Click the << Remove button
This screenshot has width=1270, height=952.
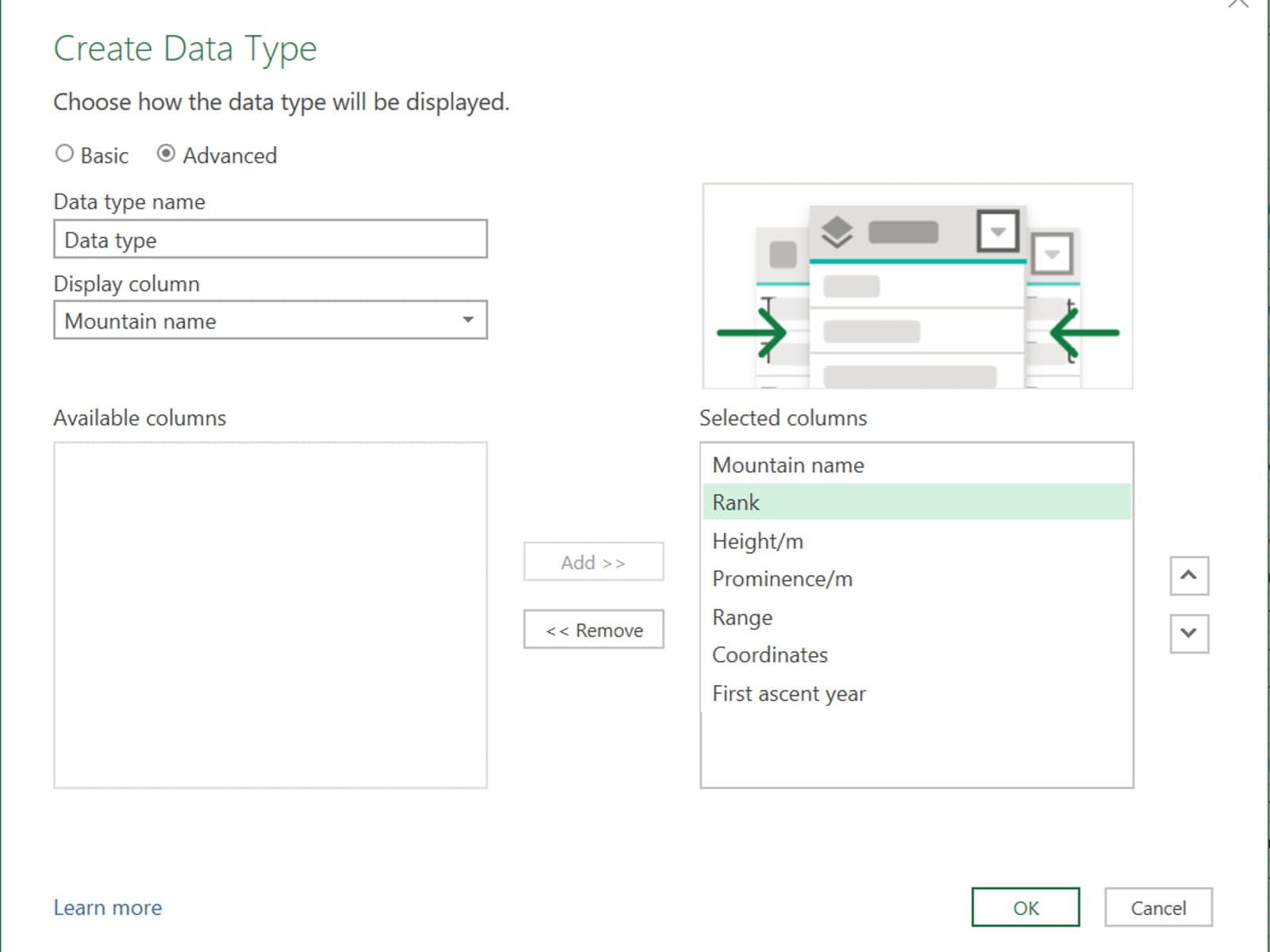click(x=593, y=630)
